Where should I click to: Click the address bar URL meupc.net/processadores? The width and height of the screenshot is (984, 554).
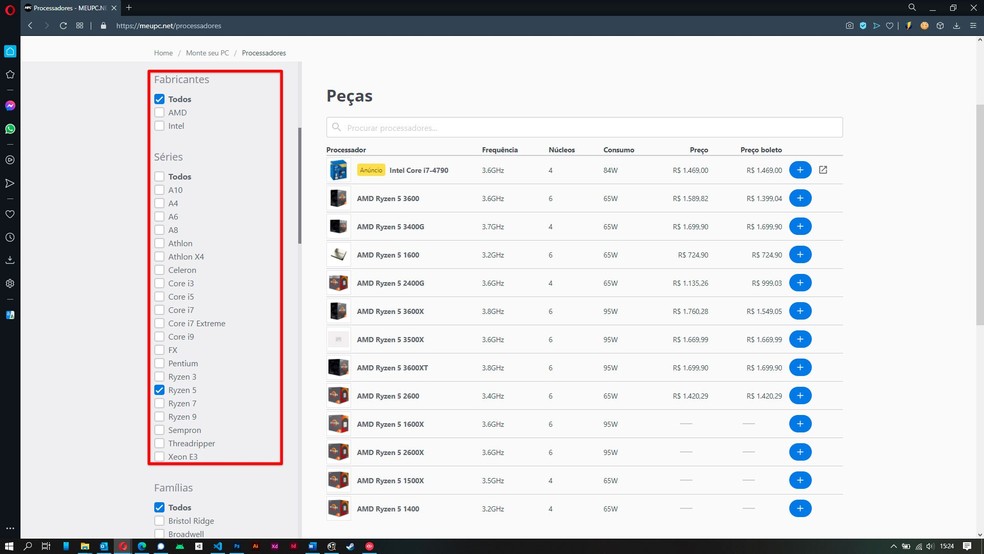click(169, 26)
